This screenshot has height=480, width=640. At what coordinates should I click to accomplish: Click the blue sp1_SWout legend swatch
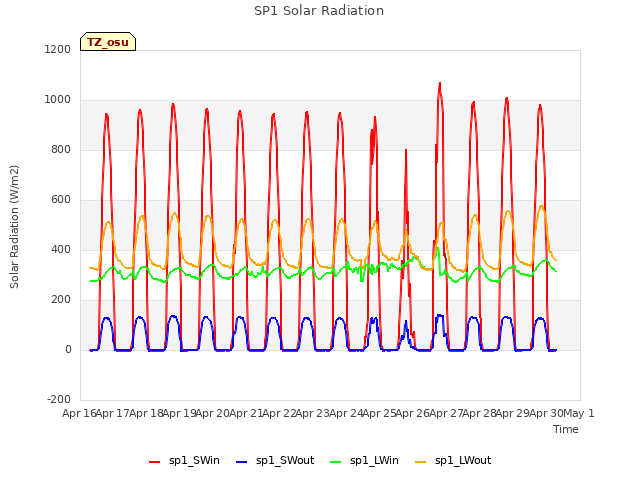(242, 462)
